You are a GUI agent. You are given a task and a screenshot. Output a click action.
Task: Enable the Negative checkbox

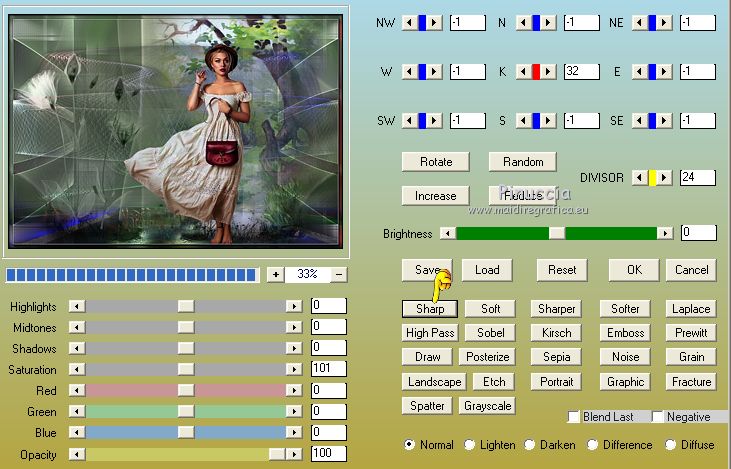pyautogui.click(x=657, y=416)
